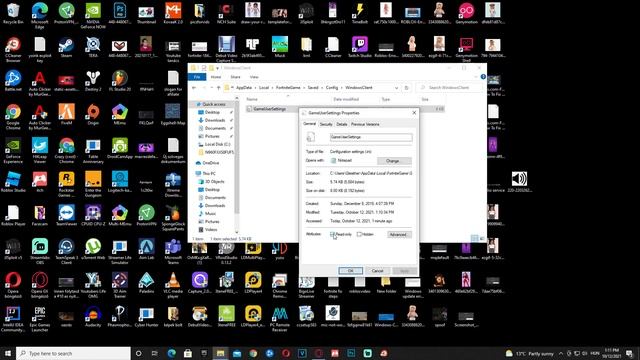Screen dimensions: 640x360
Task: Open the Battle.net desktop shortcut
Action: (x=13, y=81)
